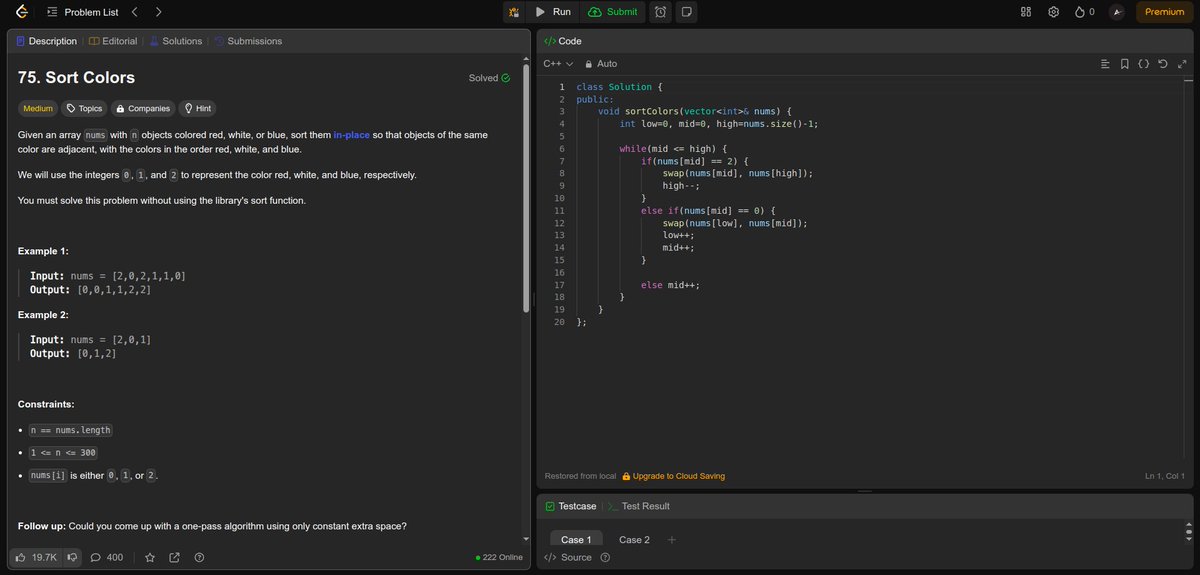This screenshot has width=1200, height=575.
Task: Click the curly braces icon
Action: pyautogui.click(x=1144, y=64)
